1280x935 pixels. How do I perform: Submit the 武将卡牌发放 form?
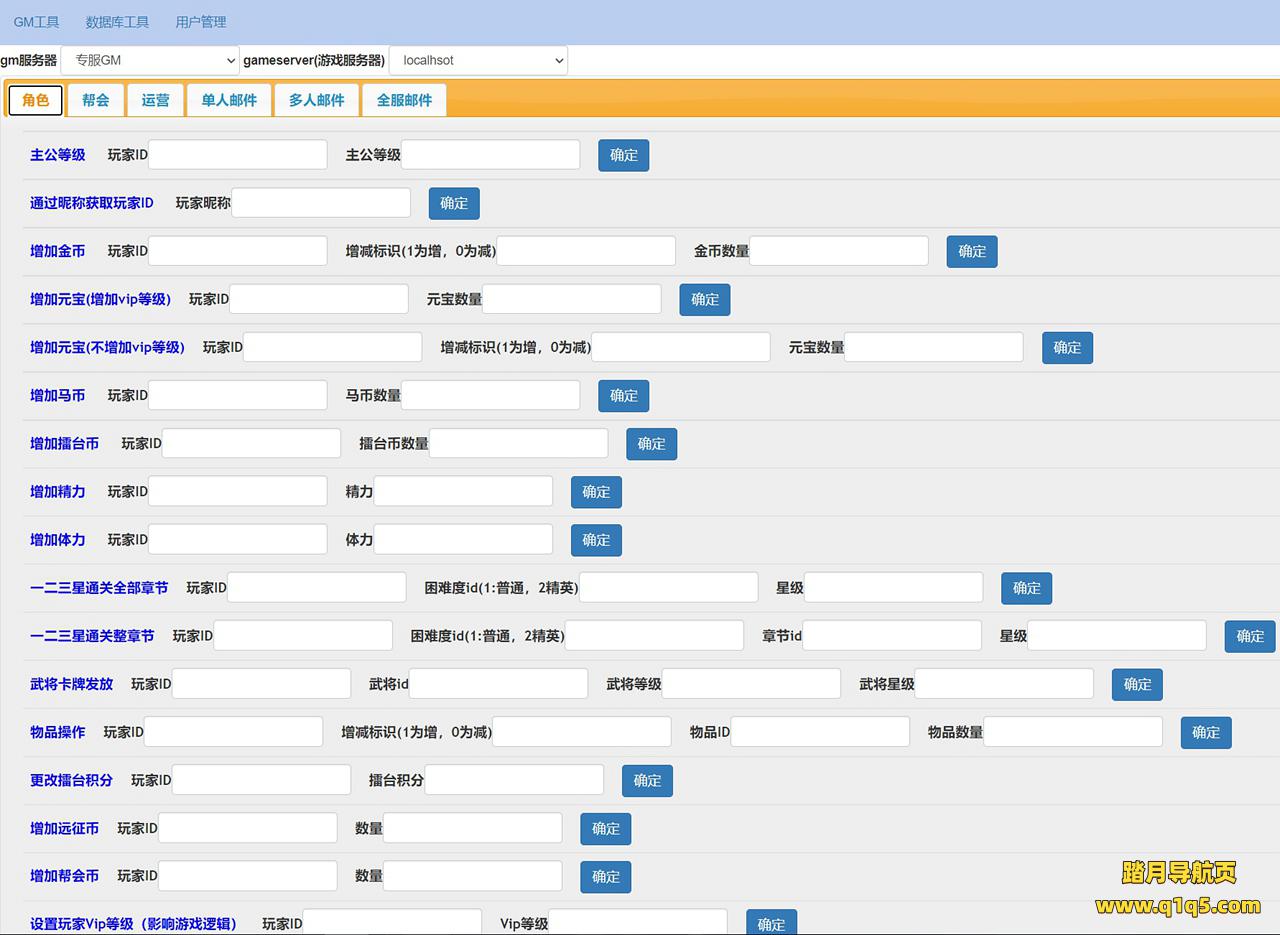[1137, 684]
